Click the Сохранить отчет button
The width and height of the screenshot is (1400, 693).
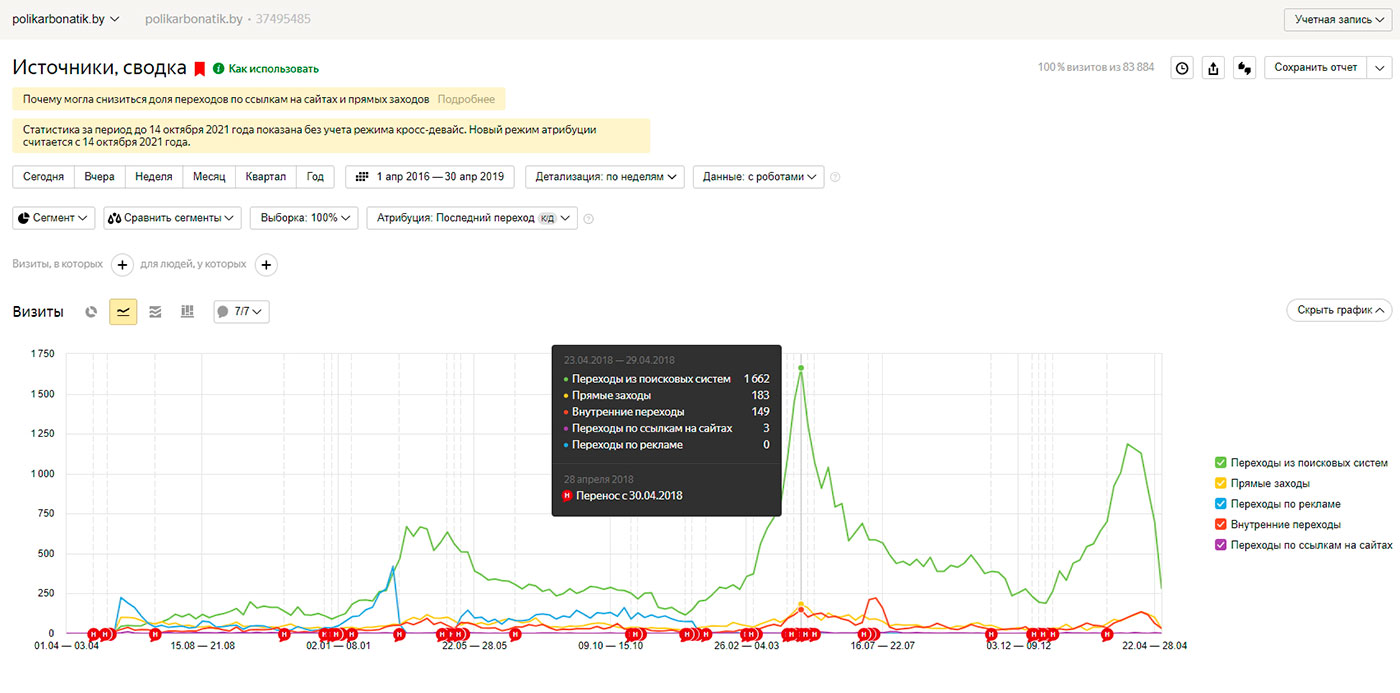tap(1316, 68)
